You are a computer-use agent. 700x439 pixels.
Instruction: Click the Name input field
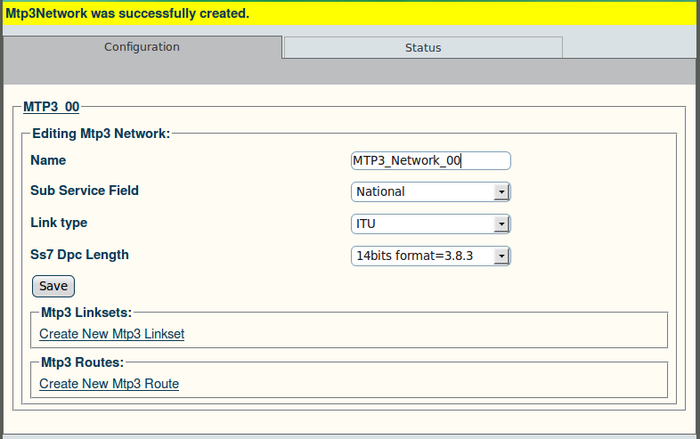pyautogui.click(x=430, y=160)
